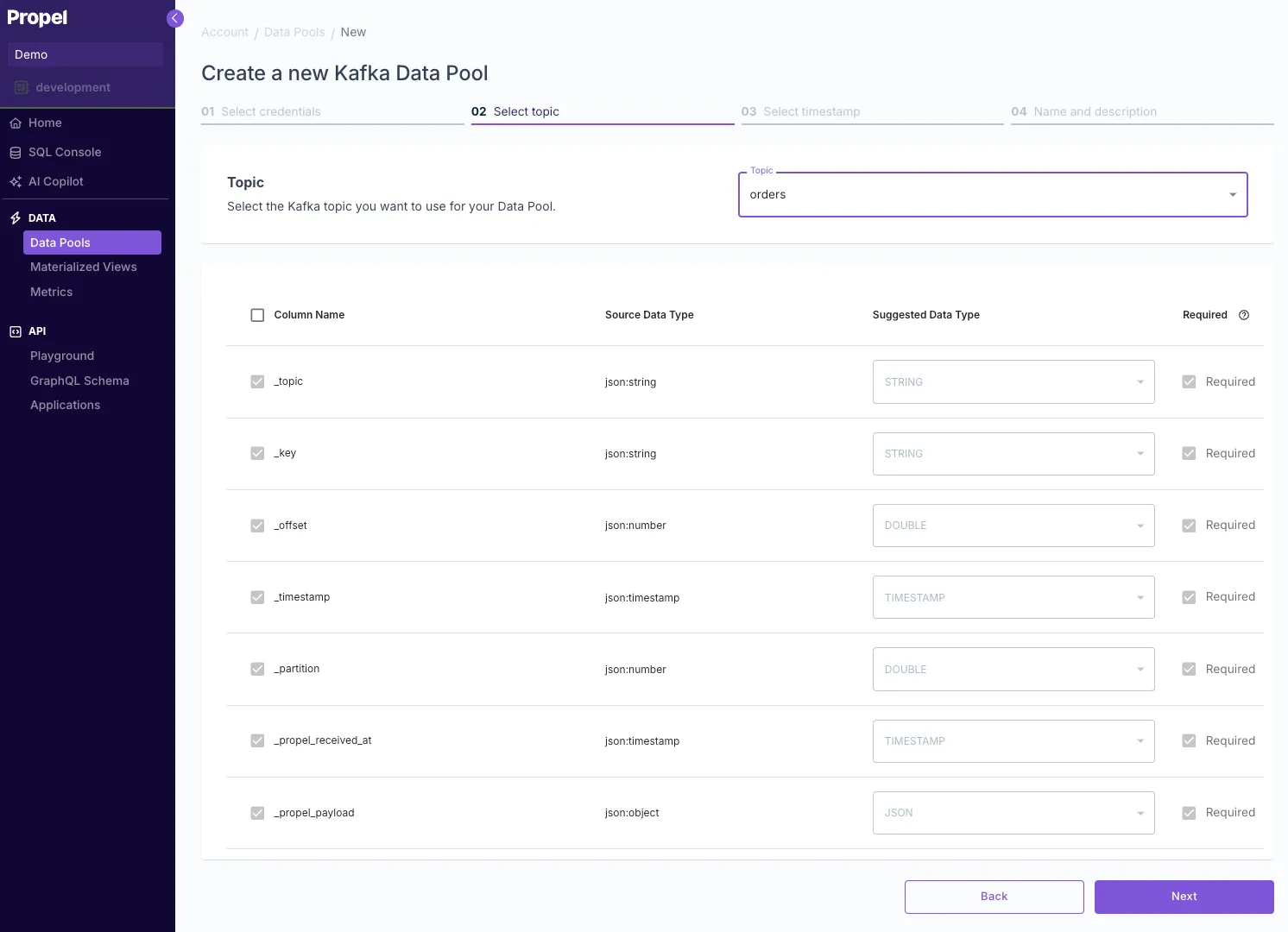This screenshot has width=1288, height=932.
Task: Click the _propel_received_at column name text
Action: coord(323,740)
